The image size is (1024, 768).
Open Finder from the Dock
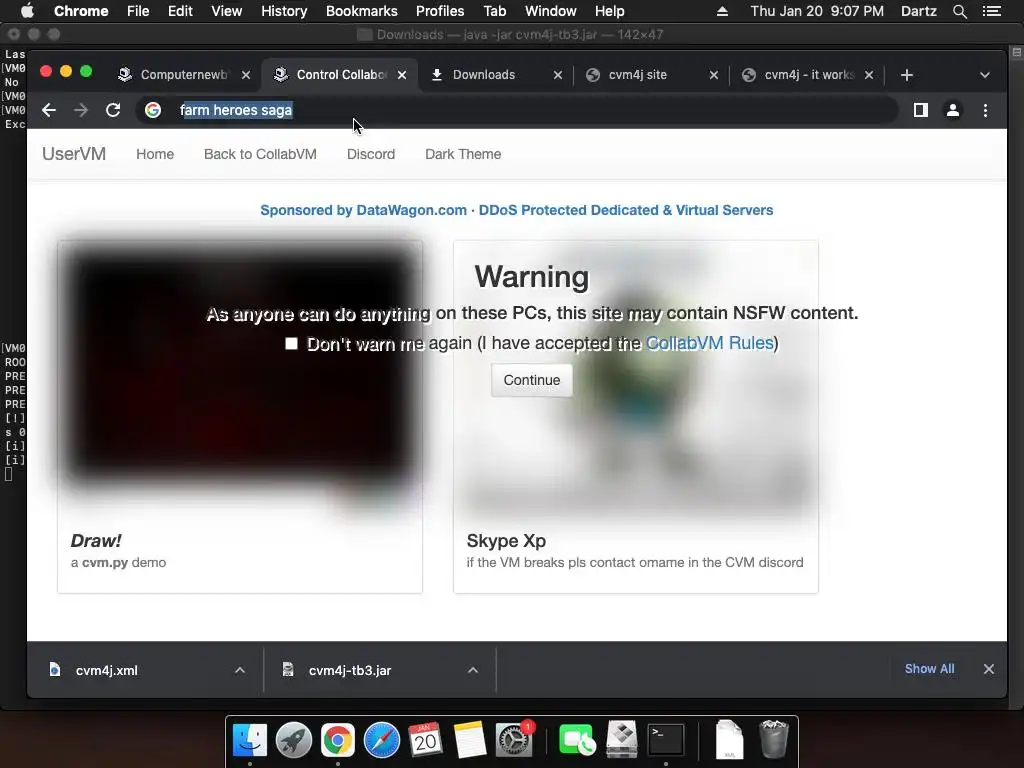(250, 740)
